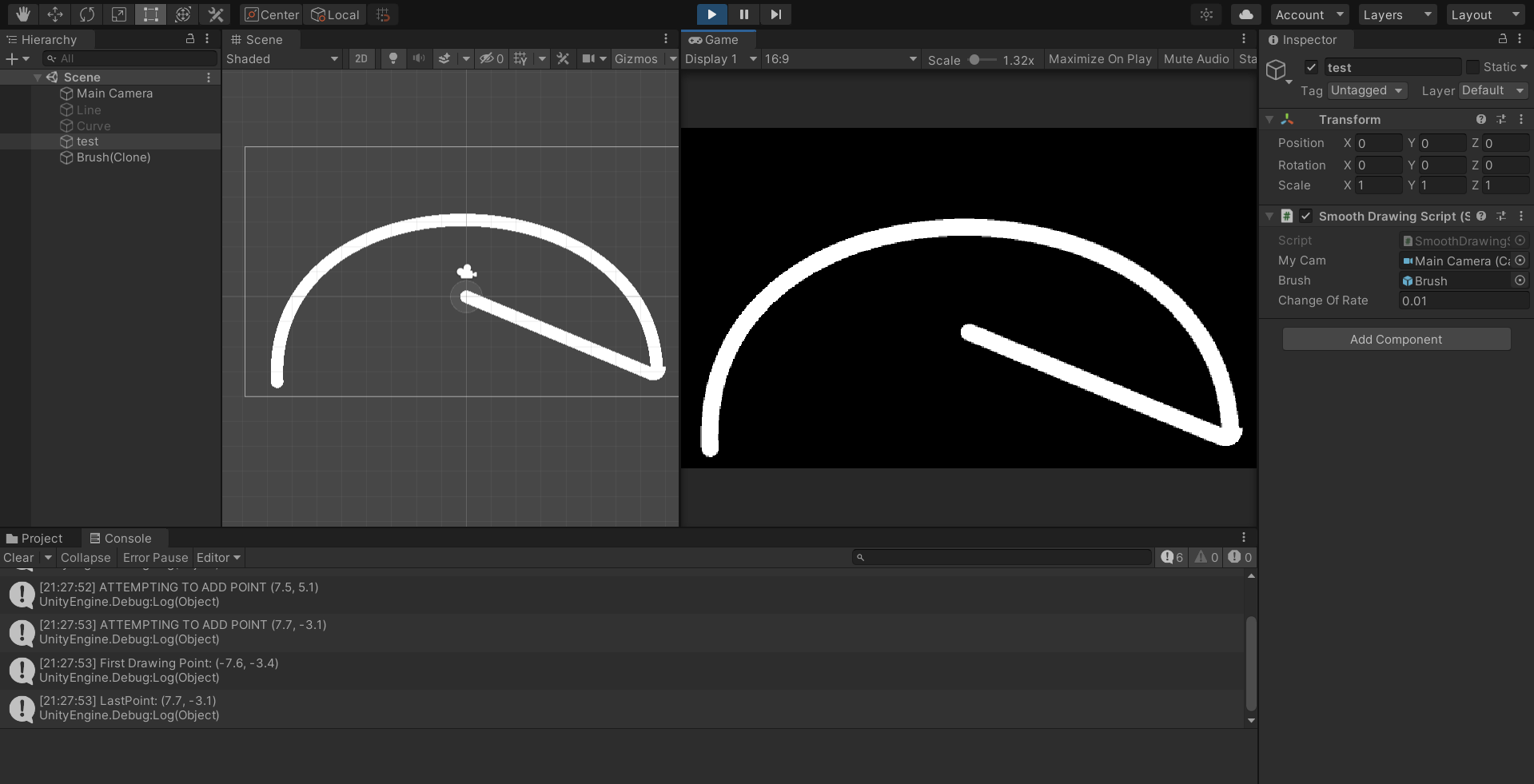
Task: Pick object for My Cam field
Action: pos(1520,261)
